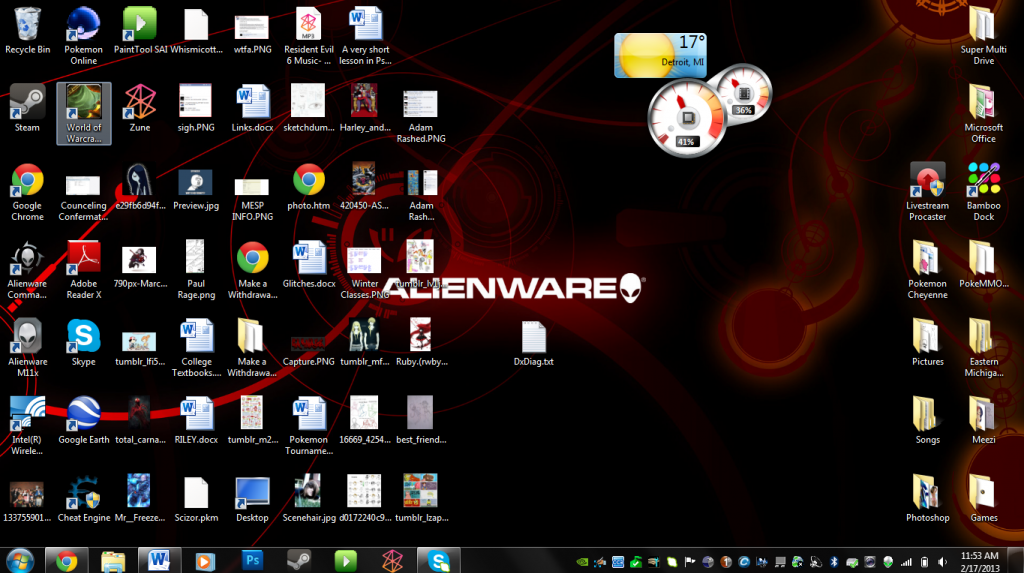
Task: Open the Pictures folder
Action: click(x=927, y=343)
